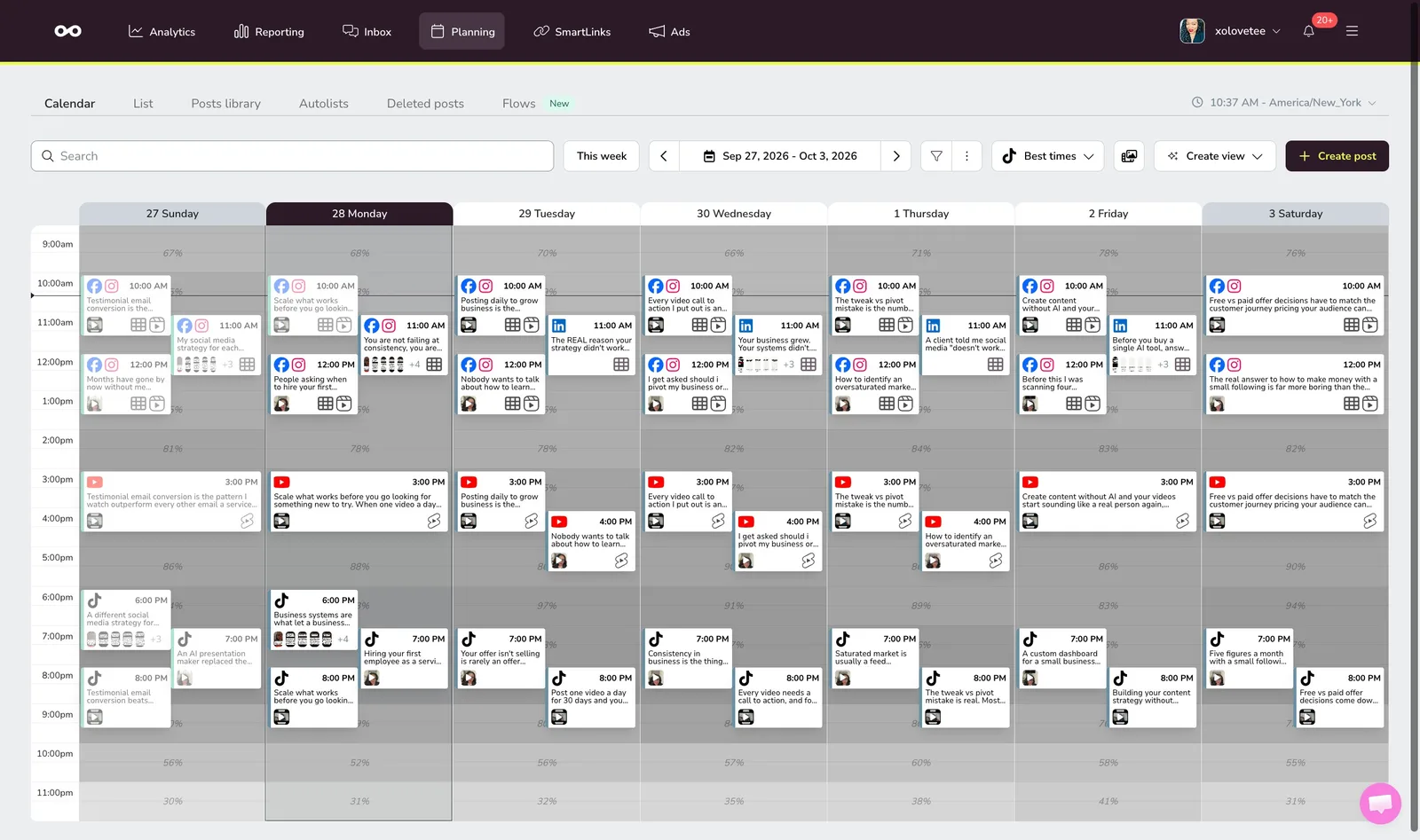Switch to the Posts library tab
This screenshot has height=840, width=1420.
click(x=226, y=104)
